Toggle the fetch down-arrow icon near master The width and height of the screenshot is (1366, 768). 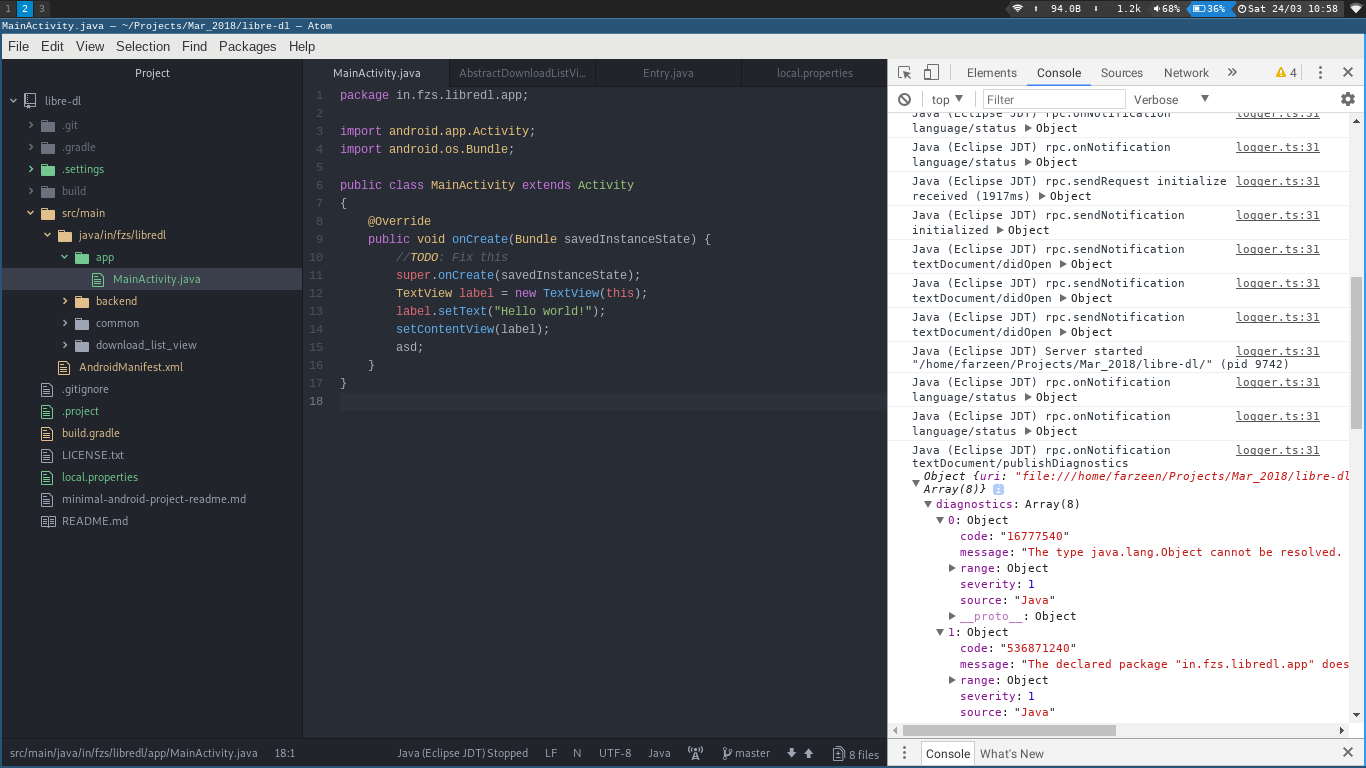790,753
